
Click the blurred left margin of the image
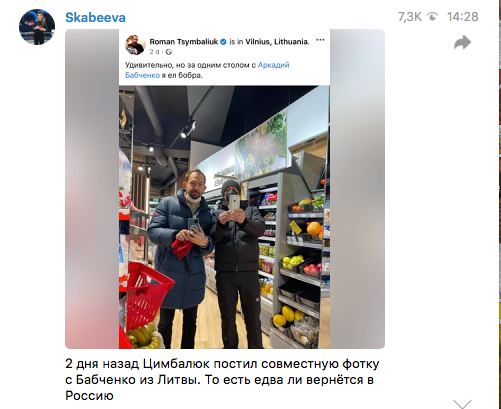pyautogui.click(x=92, y=189)
